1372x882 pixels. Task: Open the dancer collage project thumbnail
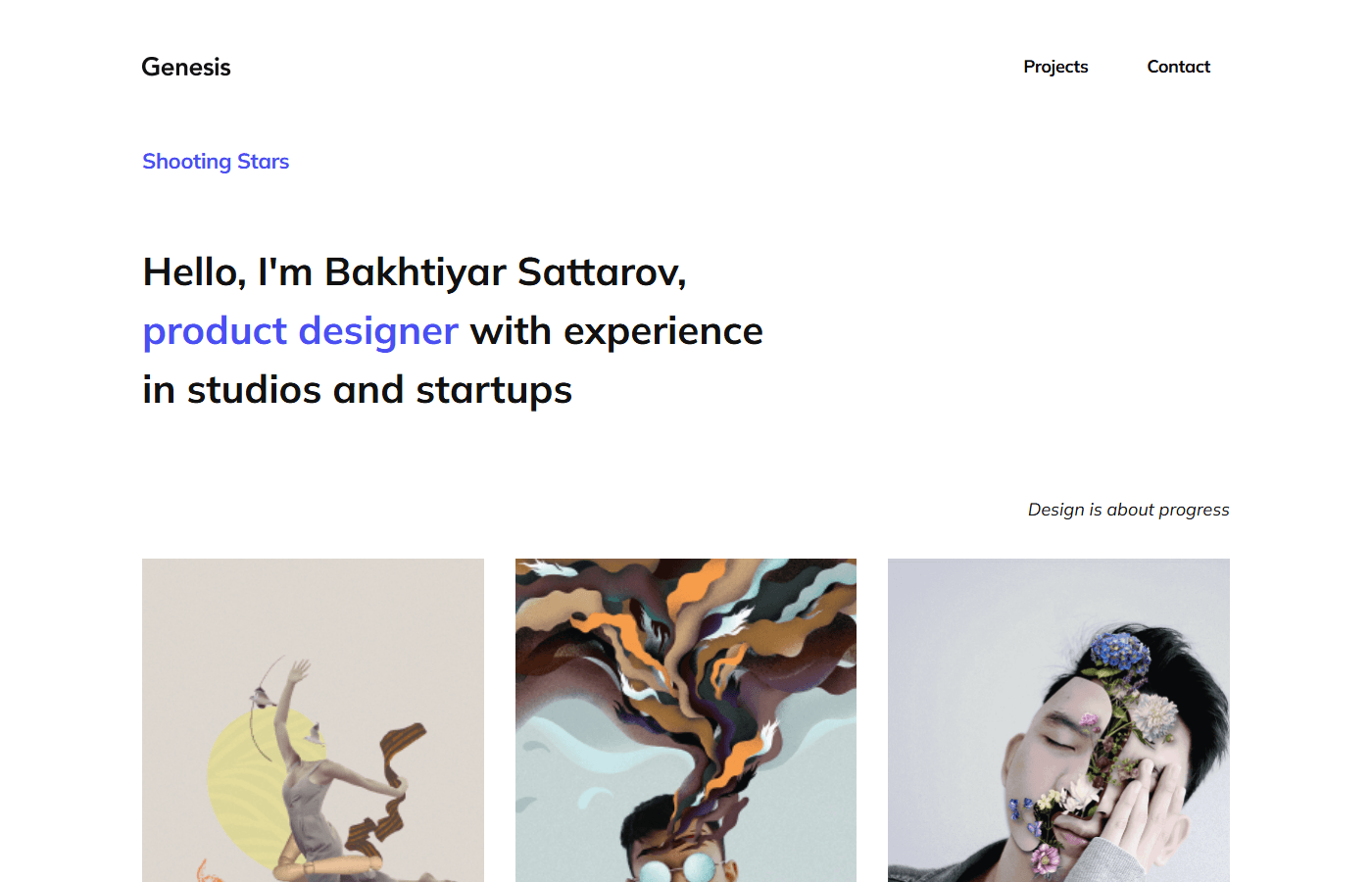click(313, 720)
